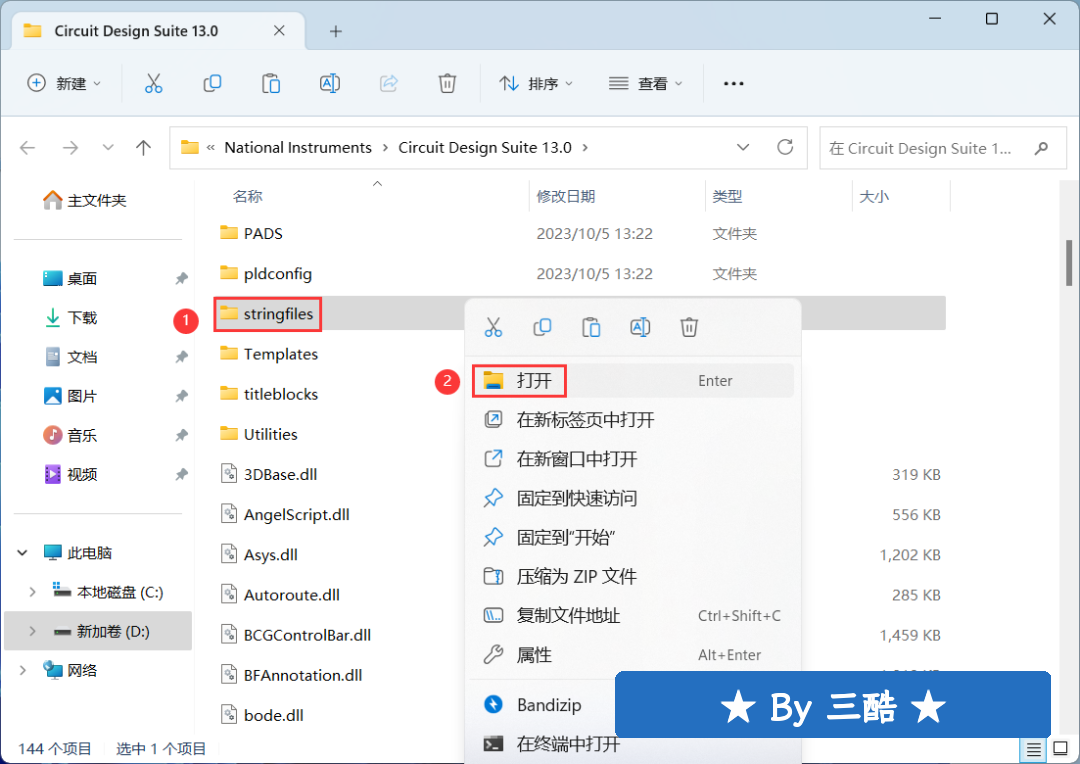The width and height of the screenshot is (1080, 764).
Task: Choose 在新标签页中打开 from context menu
Action: tap(633, 420)
